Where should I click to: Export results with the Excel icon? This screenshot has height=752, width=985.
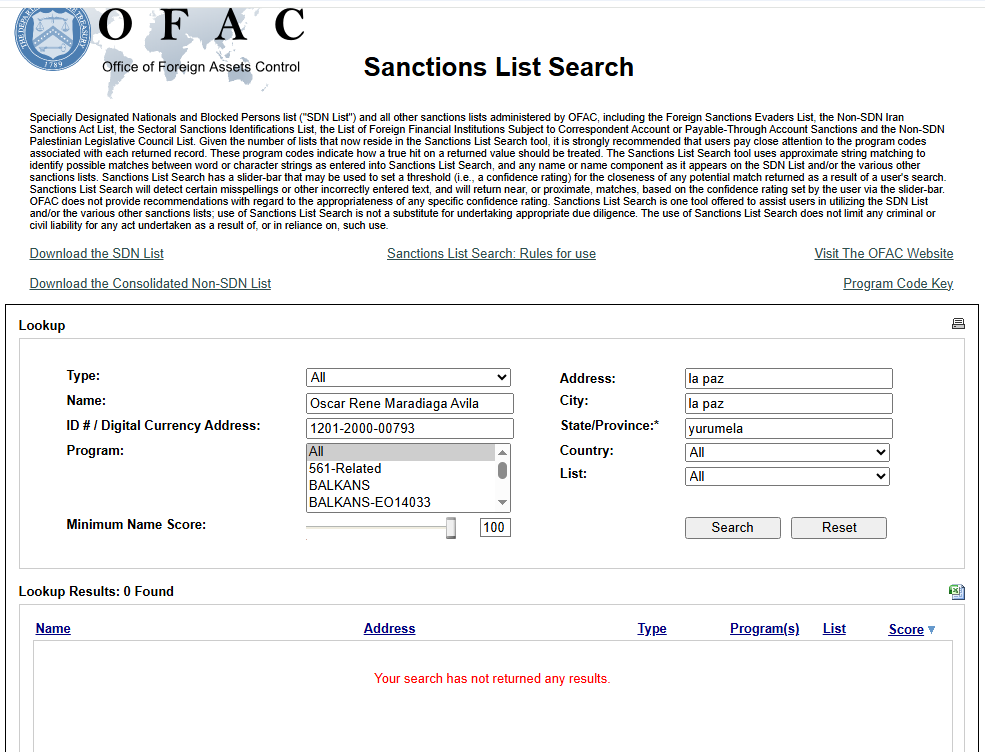coord(957,592)
